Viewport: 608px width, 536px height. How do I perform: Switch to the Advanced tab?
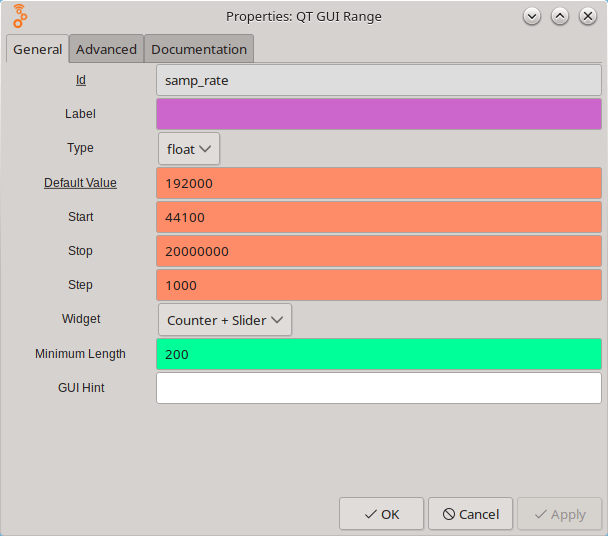(106, 49)
